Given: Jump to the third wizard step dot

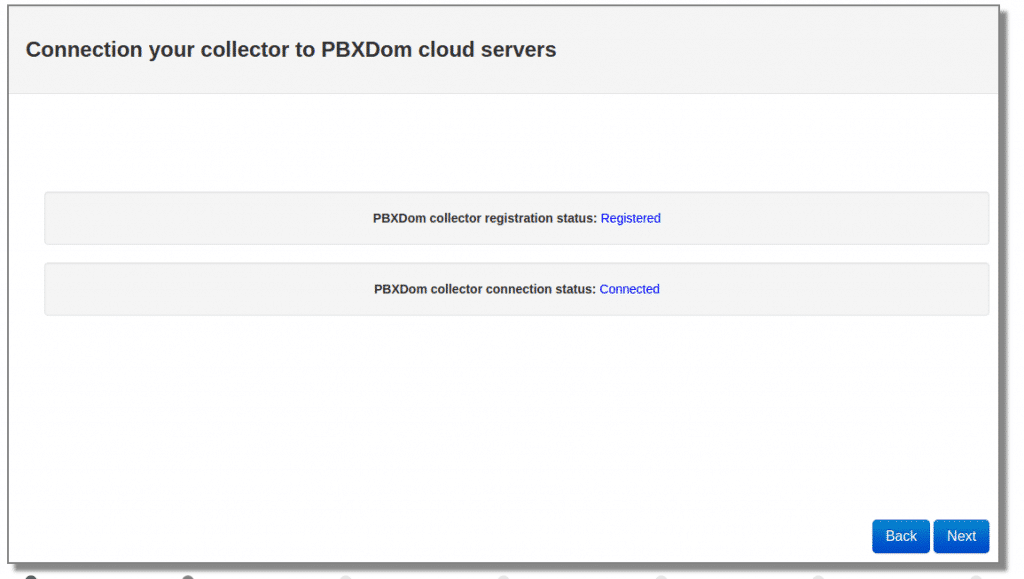Looking at the screenshot, I should coord(346,577).
